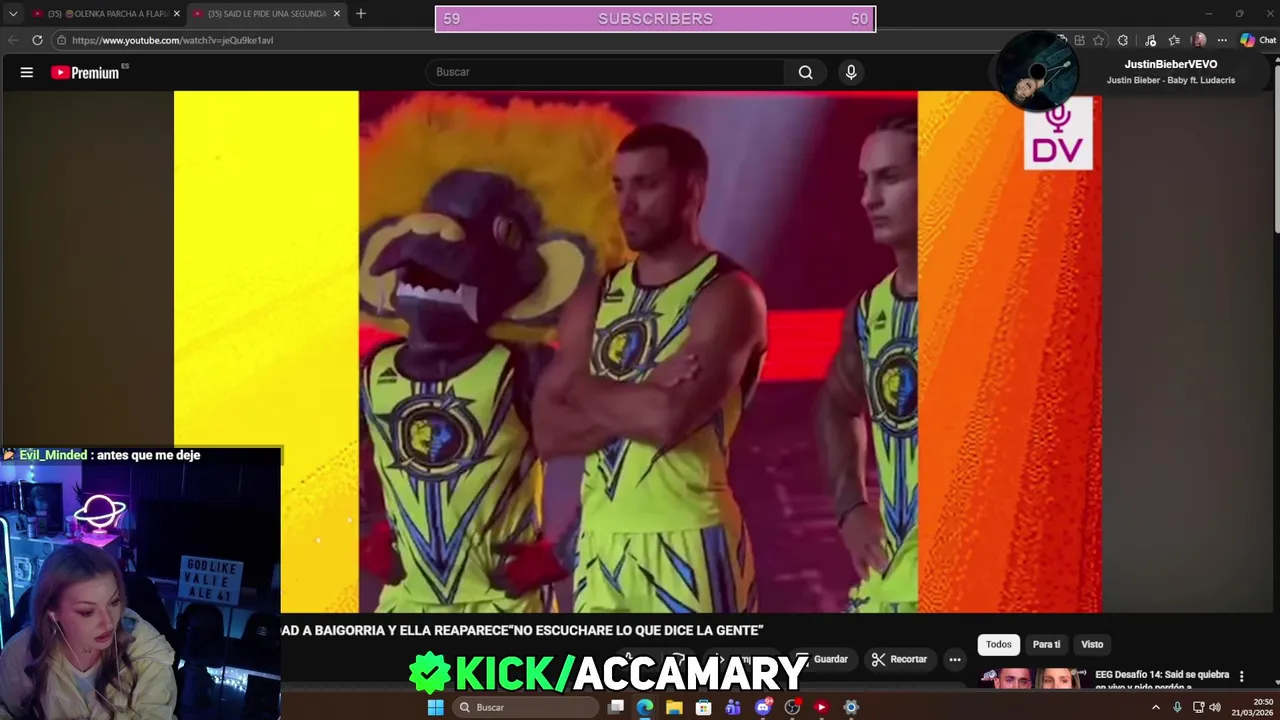
Task: Open browser settings and more menu
Action: coord(1222,40)
